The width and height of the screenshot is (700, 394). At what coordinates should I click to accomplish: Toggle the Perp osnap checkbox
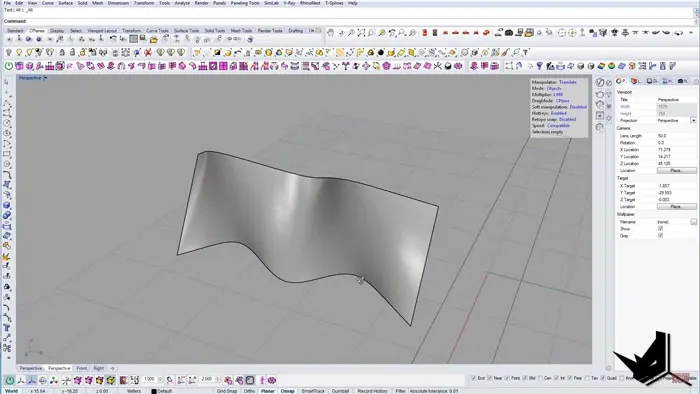pos(570,378)
